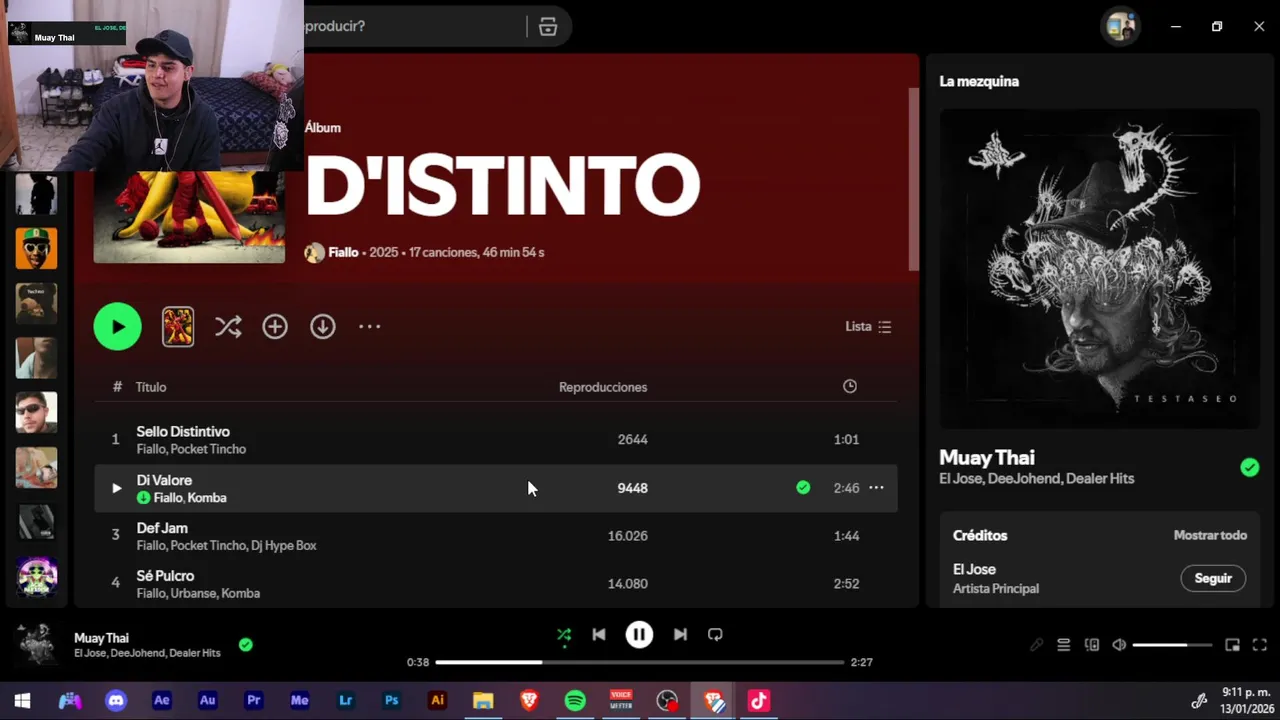1280x720 pixels.
Task: Click the Reproducciones column header
Action: (x=603, y=387)
